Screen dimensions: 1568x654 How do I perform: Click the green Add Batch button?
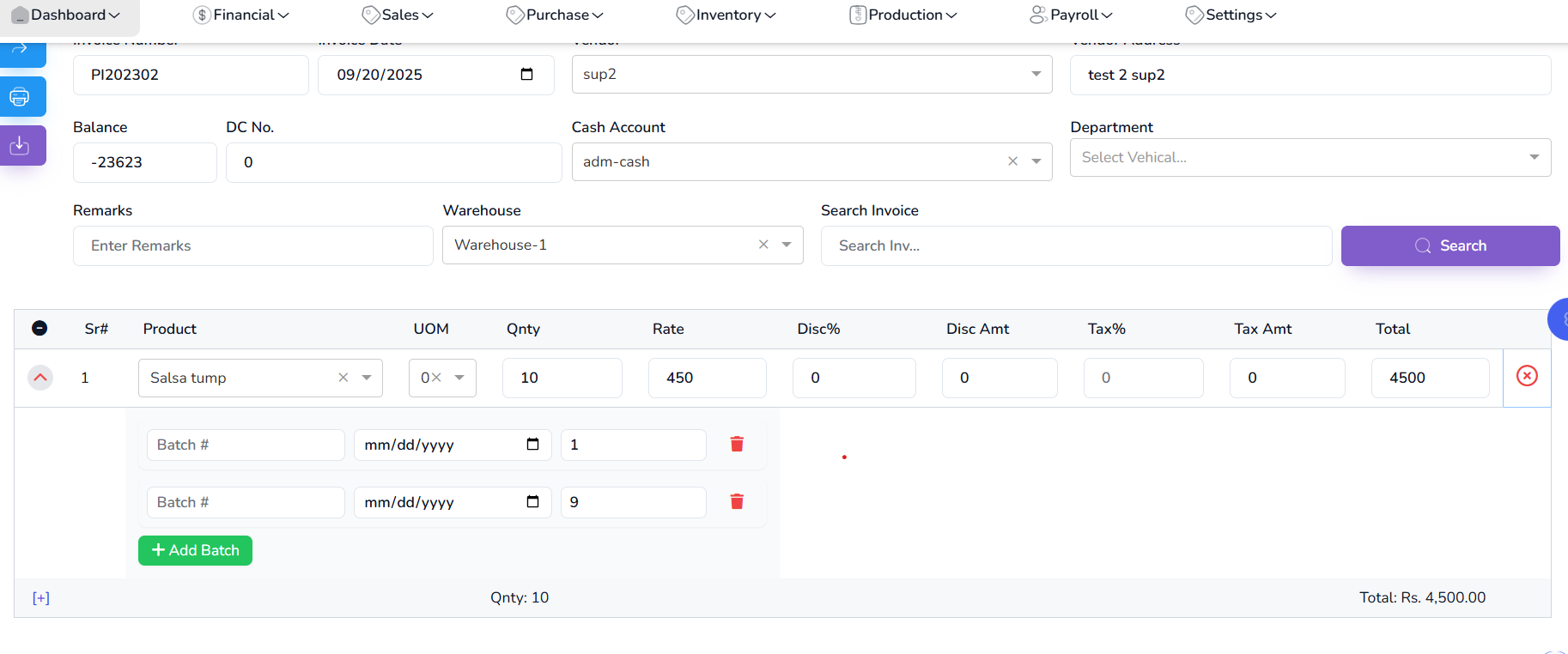click(x=195, y=550)
